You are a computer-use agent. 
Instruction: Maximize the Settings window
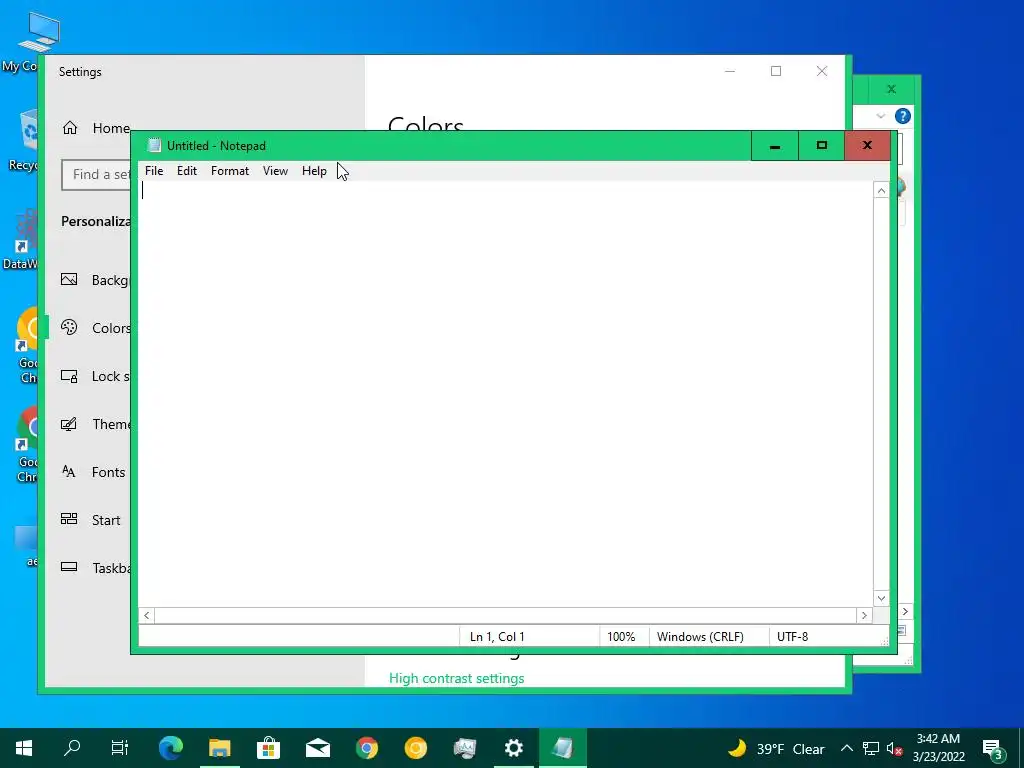776,71
